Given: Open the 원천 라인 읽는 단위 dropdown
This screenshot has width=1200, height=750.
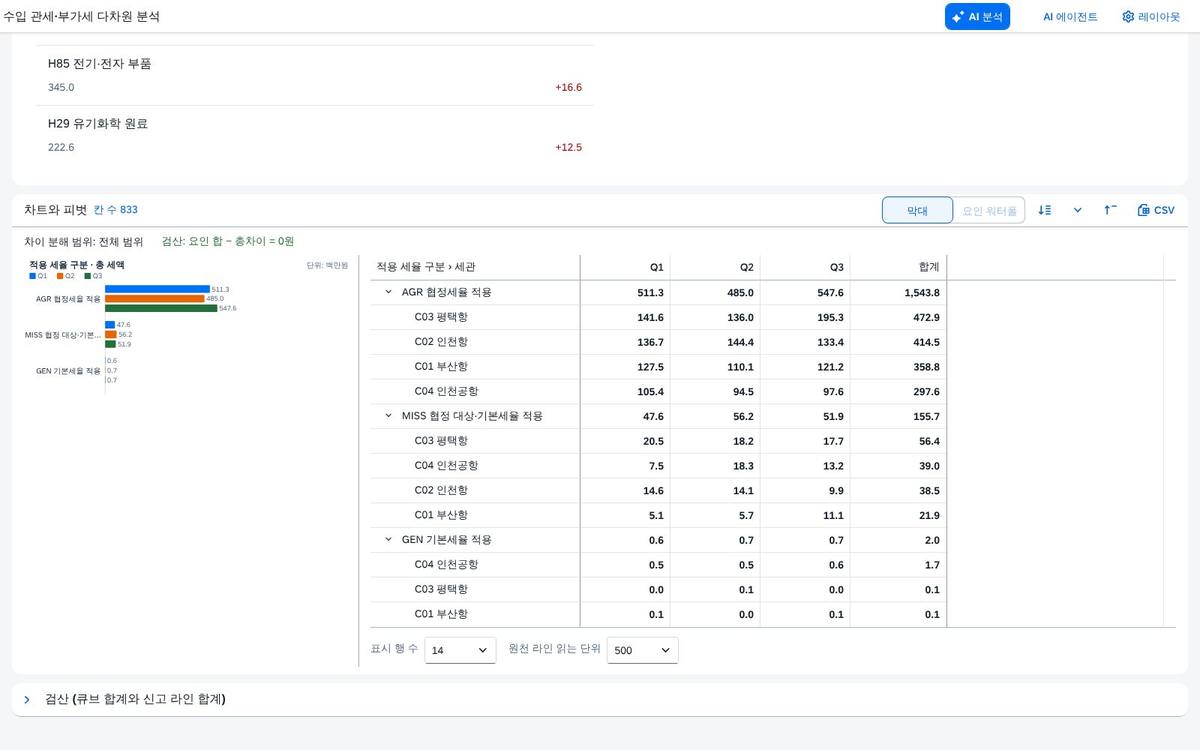Looking at the screenshot, I should [x=642, y=650].
